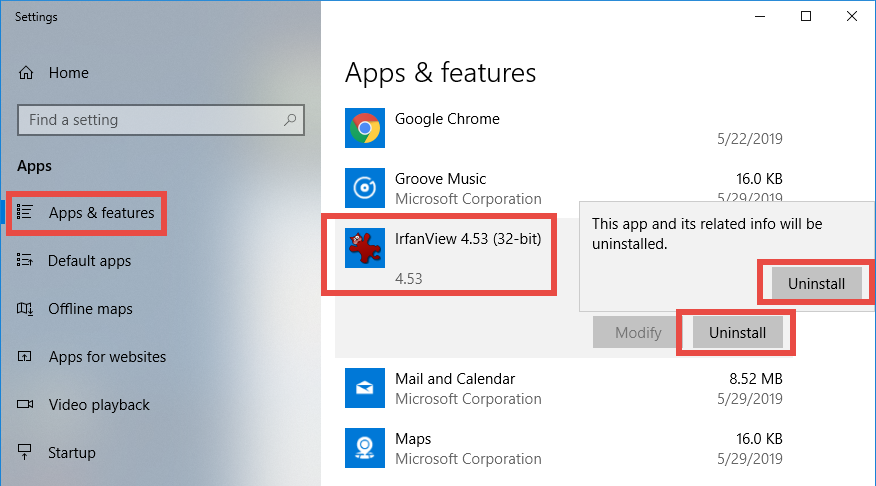Click the Settings window title
This screenshot has width=876, height=486.
click(x=36, y=17)
